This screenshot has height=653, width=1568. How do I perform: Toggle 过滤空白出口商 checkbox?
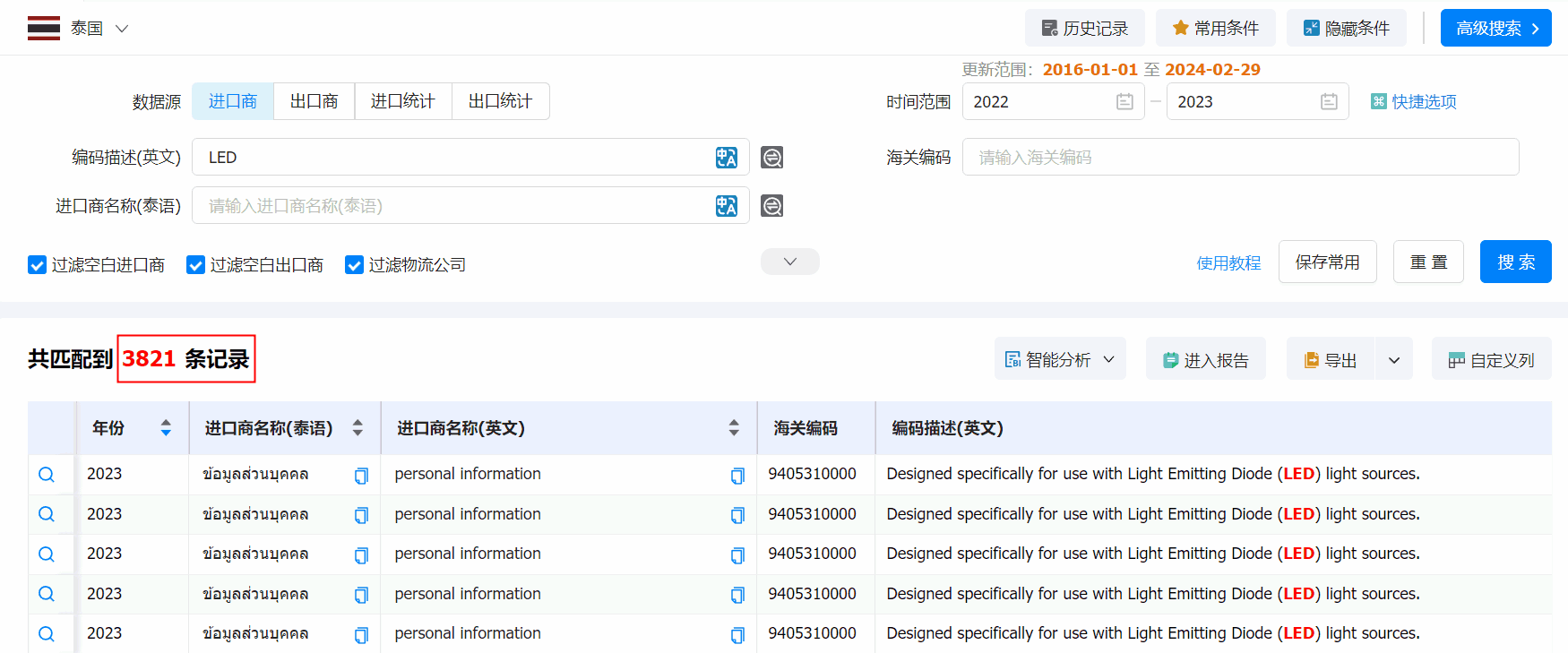coord(195,265)
